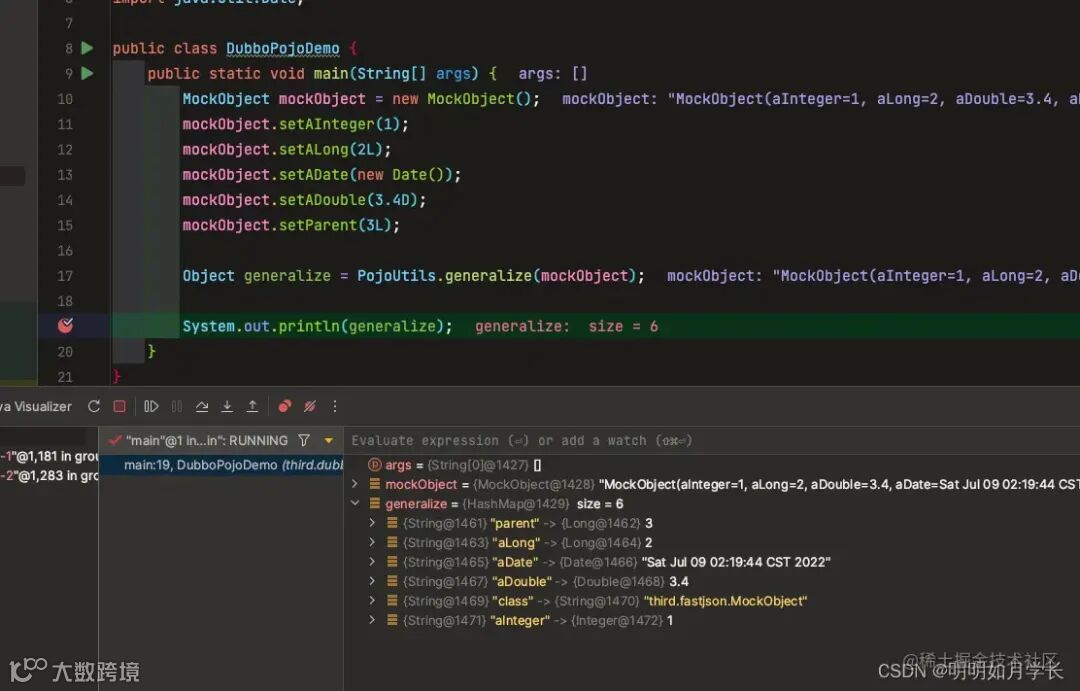The width and height of the screenshot is (1080, 691).
Task: Select stack frame main:19, DubboPojoDemo
Action: tap(222, 465)
